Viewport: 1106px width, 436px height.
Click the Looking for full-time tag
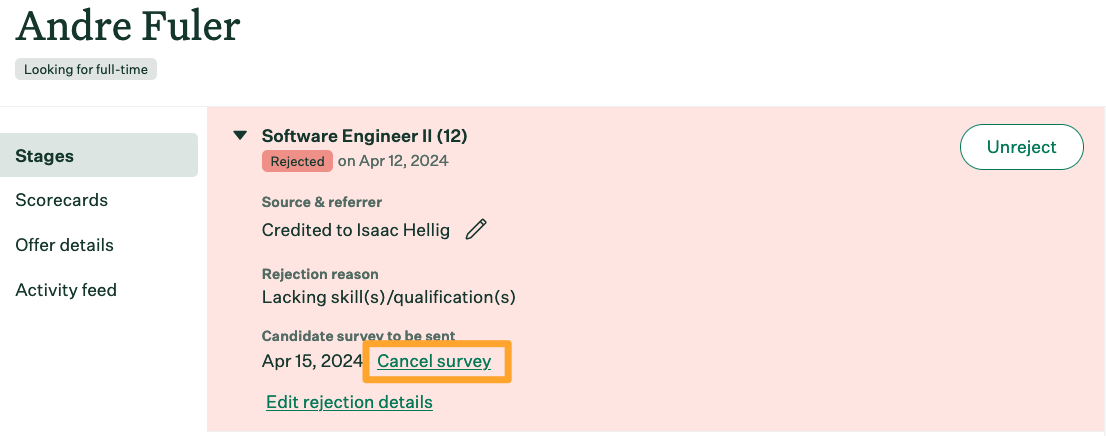point(86,70)
